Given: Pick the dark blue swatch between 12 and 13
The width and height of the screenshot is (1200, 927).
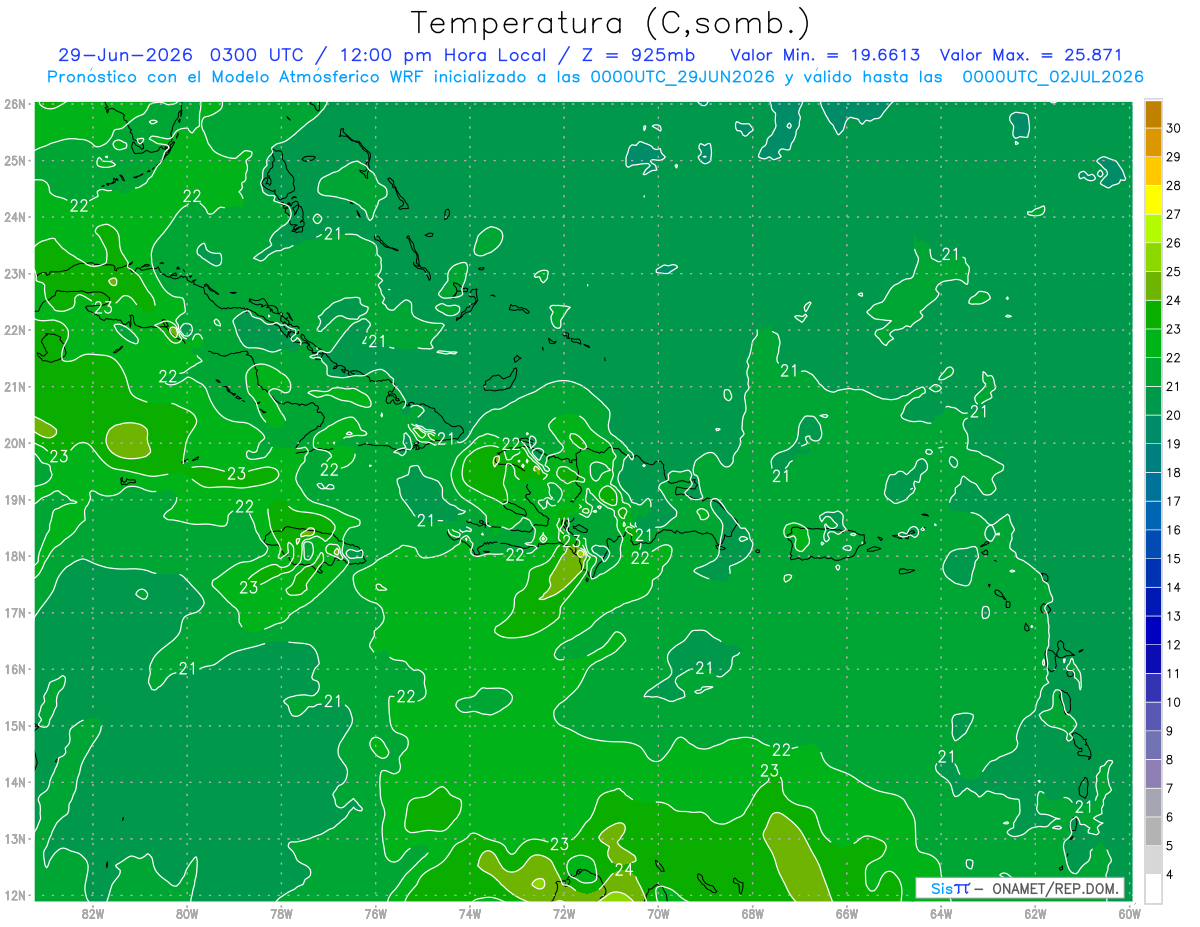Looking at the screenshot, I should (1153, 630).
